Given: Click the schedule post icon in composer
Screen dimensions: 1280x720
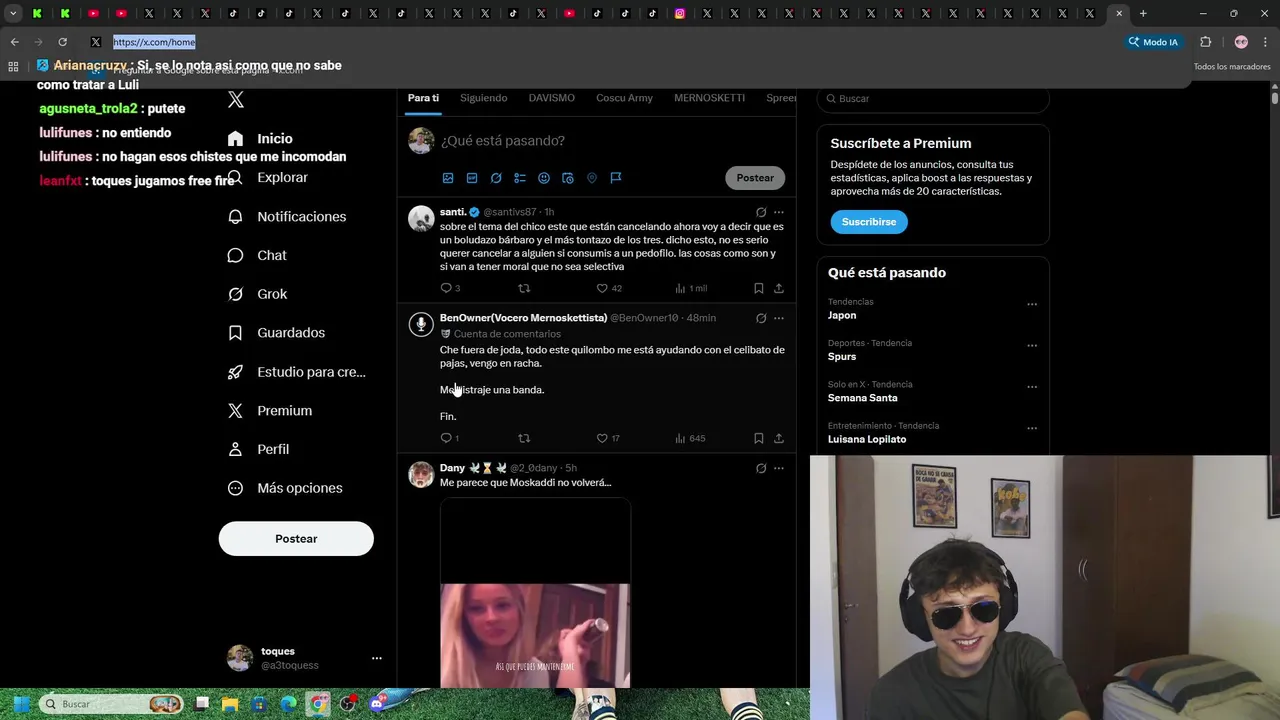Looking at the screenshot, I should coord(568,178).
